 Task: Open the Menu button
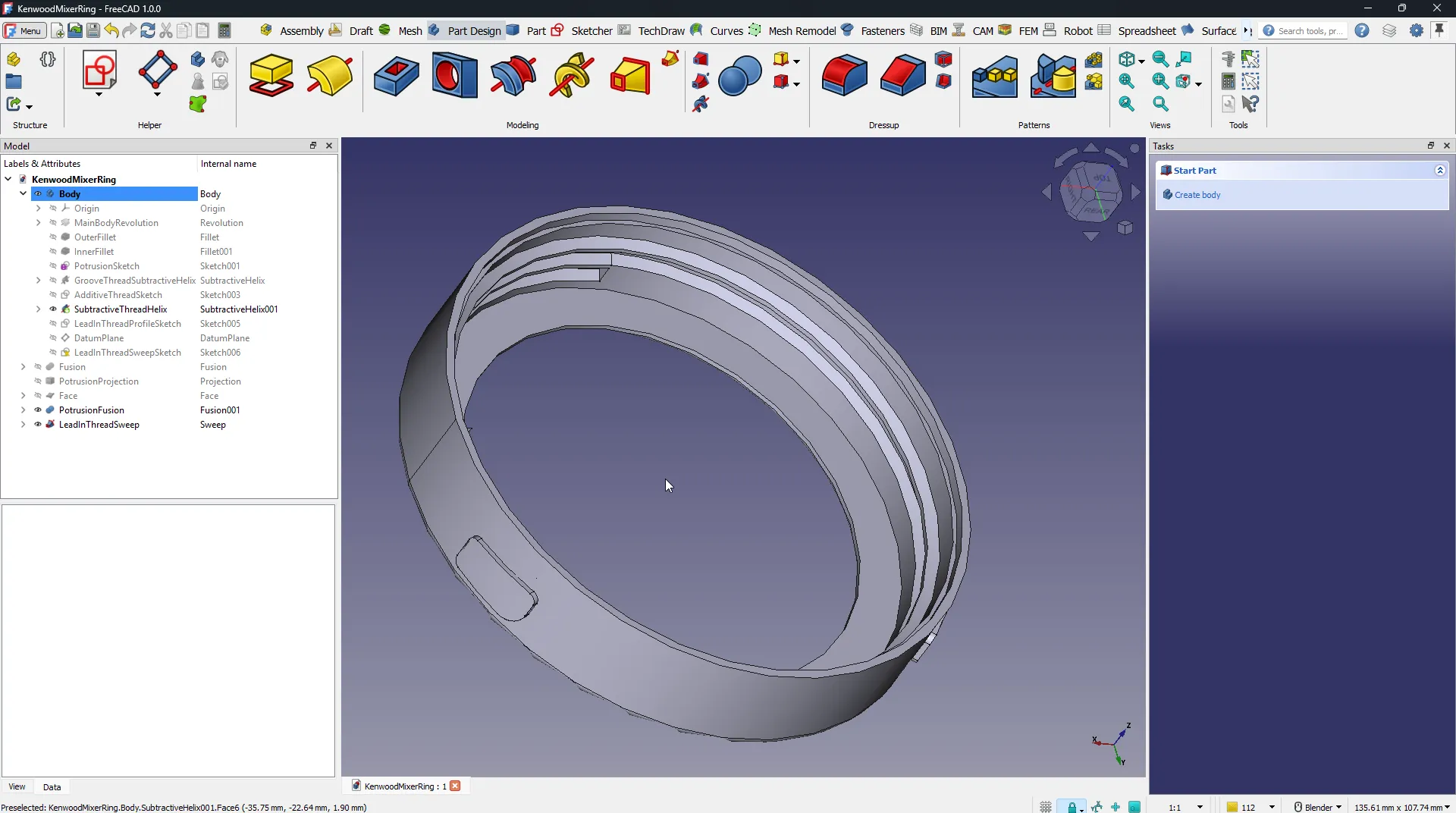point(24,30)
